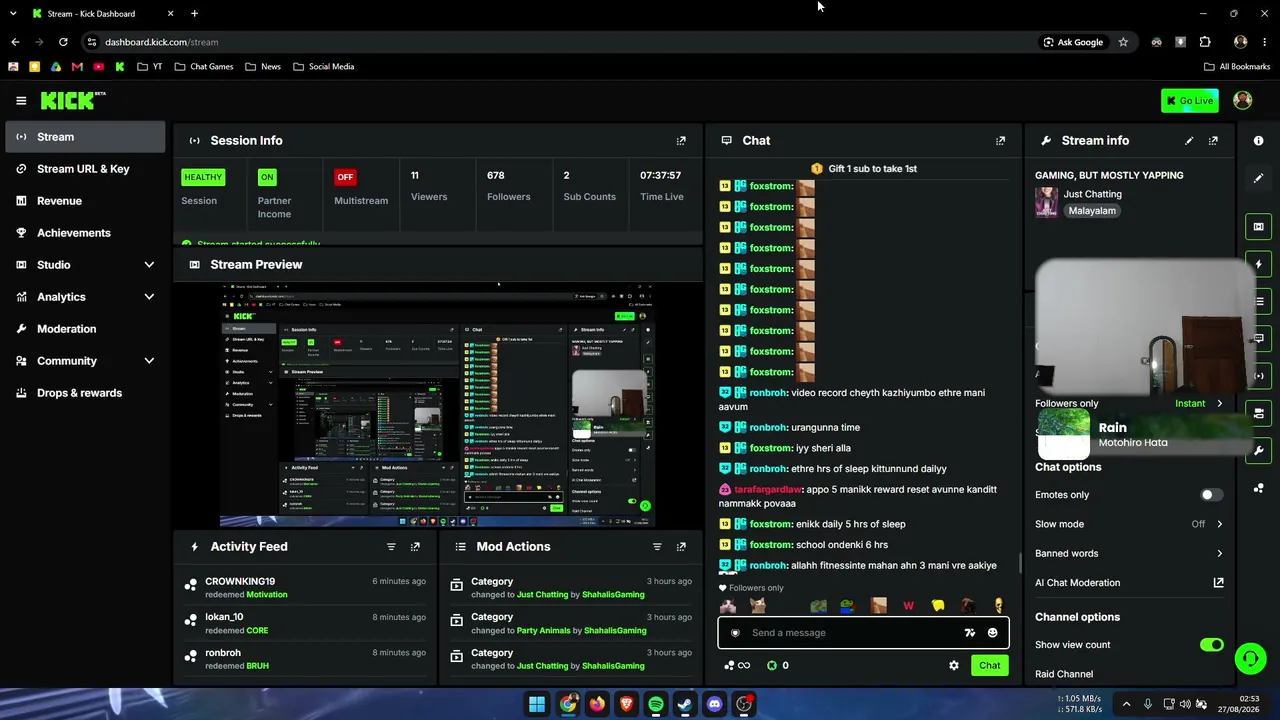
Task: Open the green support headset button
Action: pyautogui.click(x=1250, y=658)
